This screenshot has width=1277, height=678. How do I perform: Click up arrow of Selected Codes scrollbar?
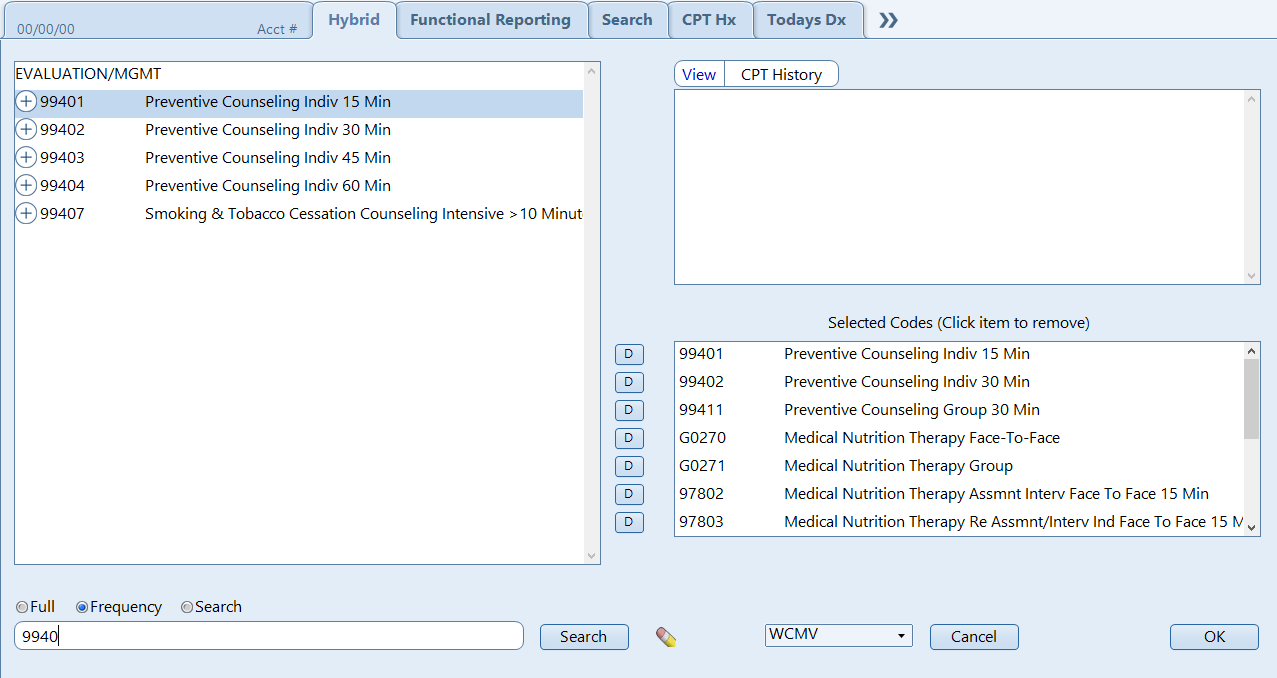coord(1251,350)
